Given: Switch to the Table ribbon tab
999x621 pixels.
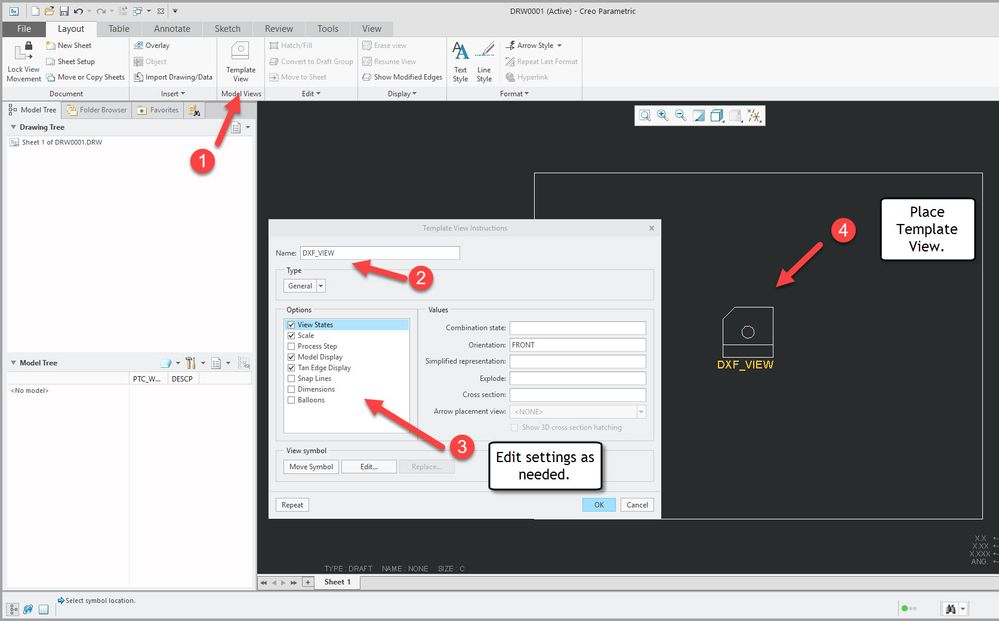Looking at the screenshot, I should coord(119,29).
